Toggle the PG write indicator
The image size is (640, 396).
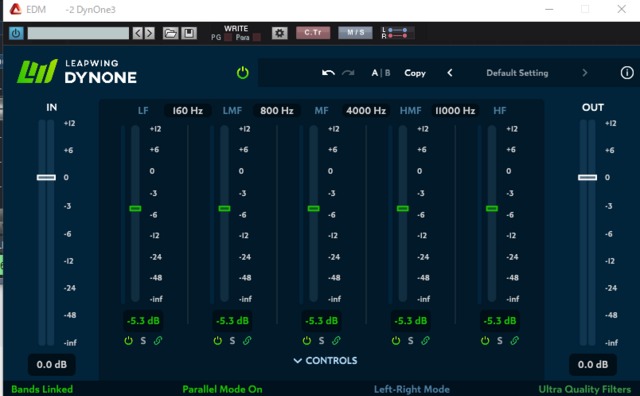[x=228, y=38]
